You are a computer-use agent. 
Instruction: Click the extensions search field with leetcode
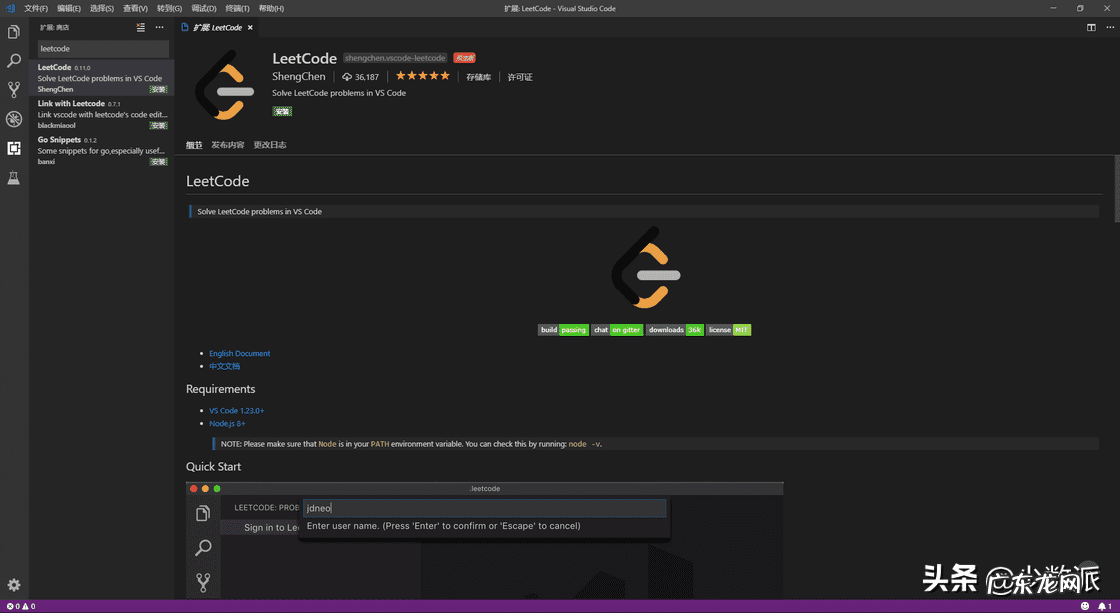tap(103, 48)
